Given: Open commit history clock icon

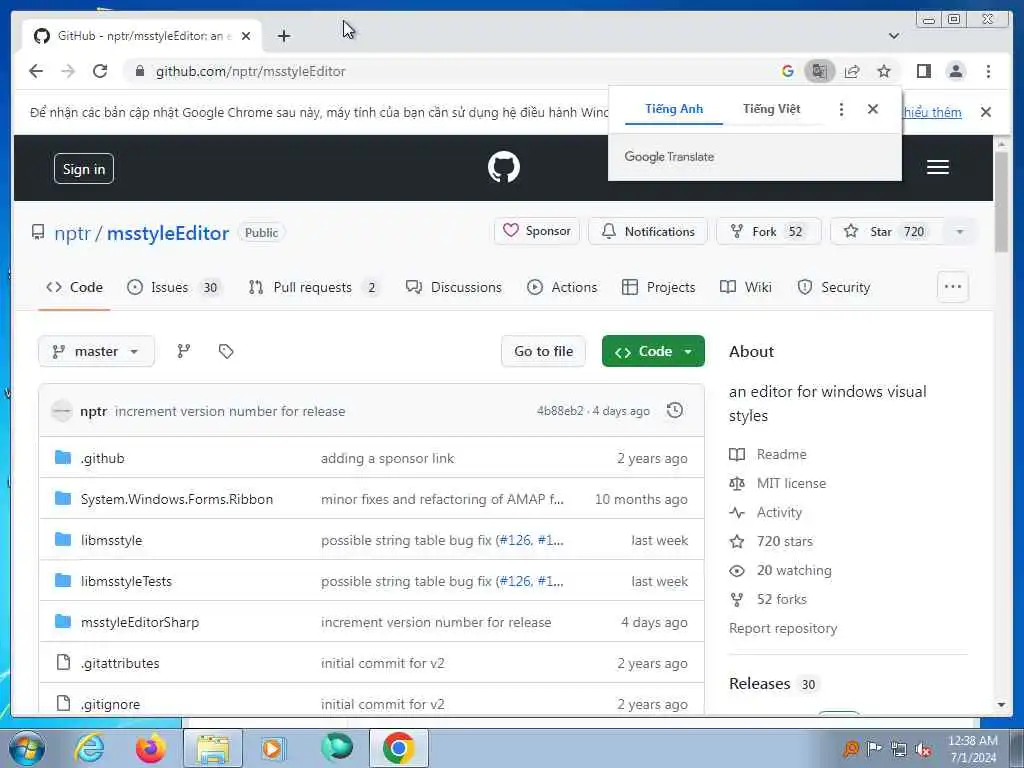Looking at the screenshot, I should click(675, 410).
